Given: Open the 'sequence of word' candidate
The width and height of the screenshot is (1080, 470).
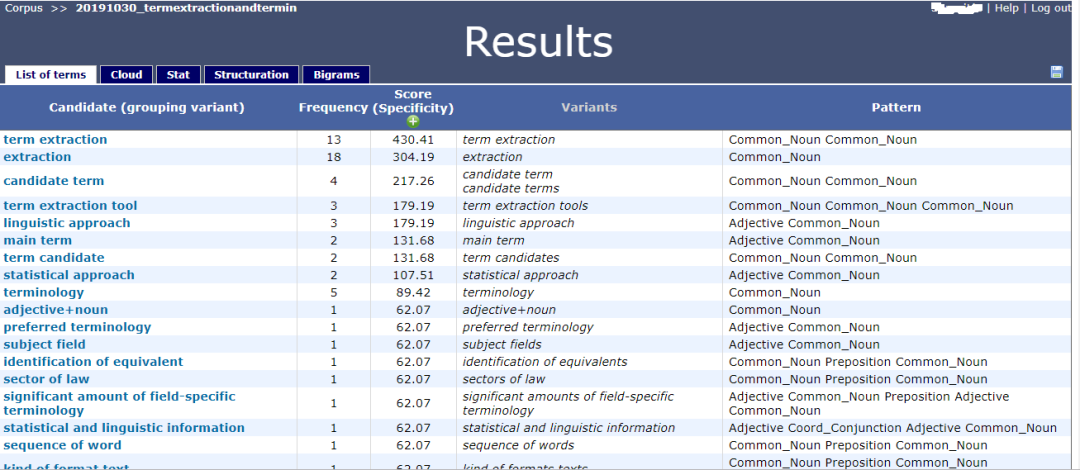Looking at the screenshot, I should click(x=62, y=445).
